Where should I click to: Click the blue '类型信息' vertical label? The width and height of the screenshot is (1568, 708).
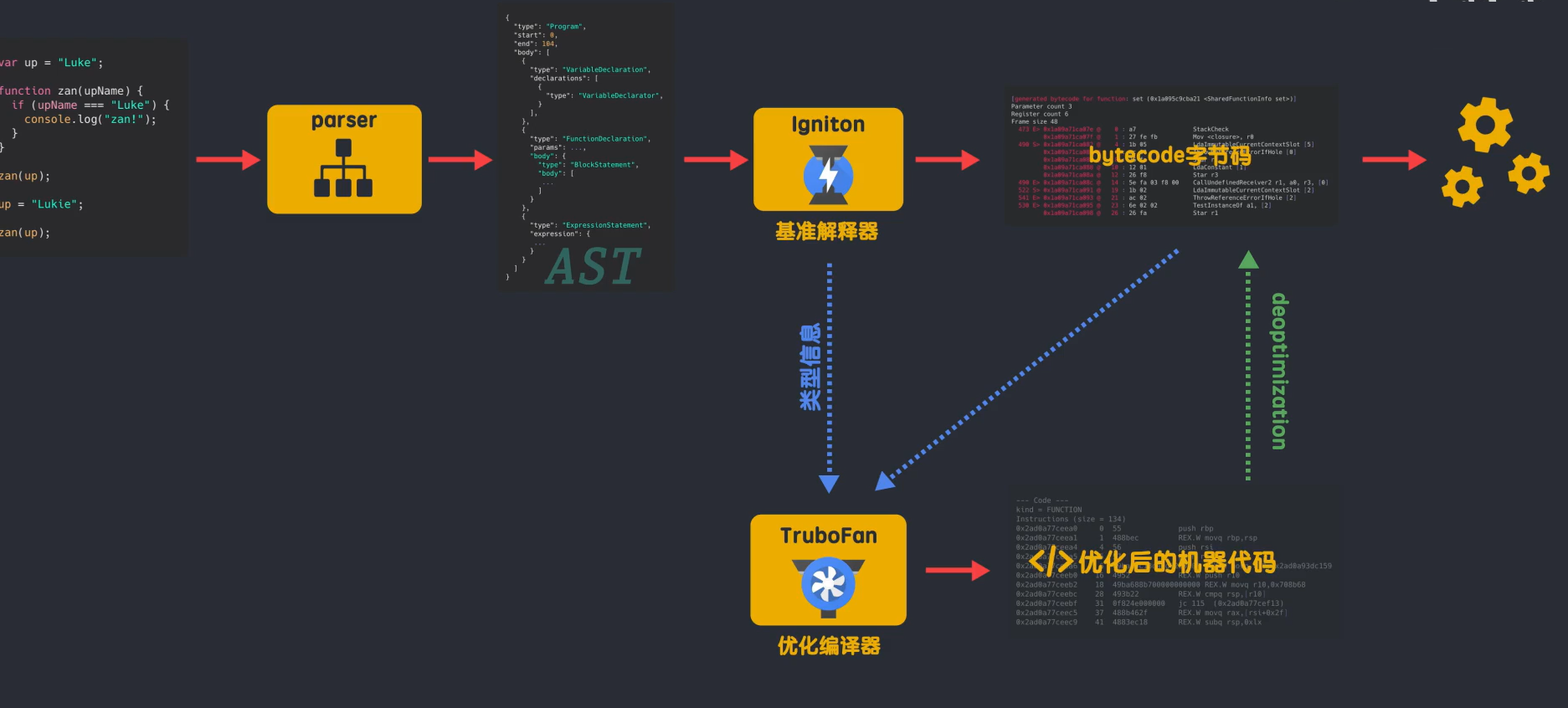coord(810,367)
